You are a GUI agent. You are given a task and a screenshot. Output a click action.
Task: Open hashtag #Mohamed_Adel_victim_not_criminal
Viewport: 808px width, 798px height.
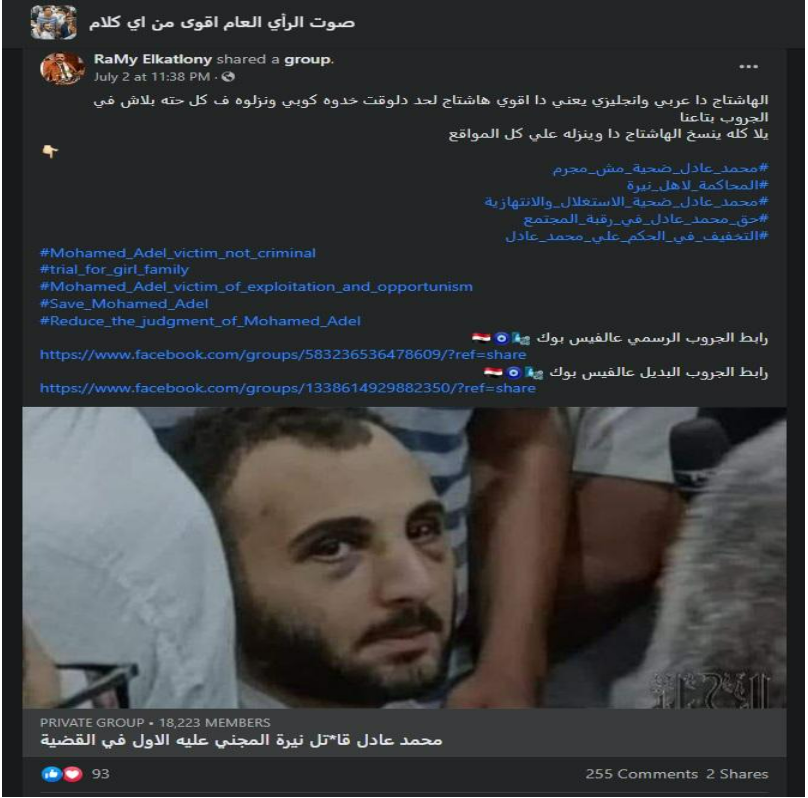(178, 253)
